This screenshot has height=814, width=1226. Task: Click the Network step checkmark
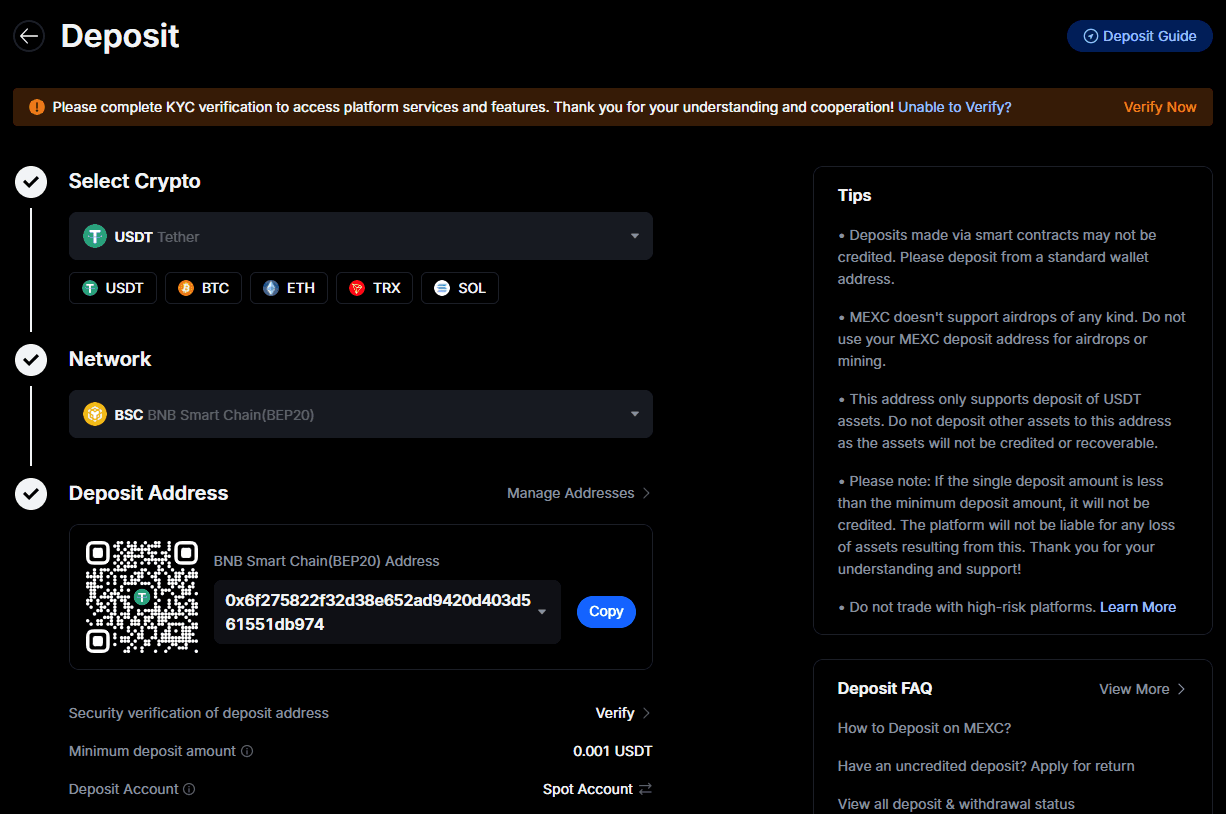click(x=31, y=360)
